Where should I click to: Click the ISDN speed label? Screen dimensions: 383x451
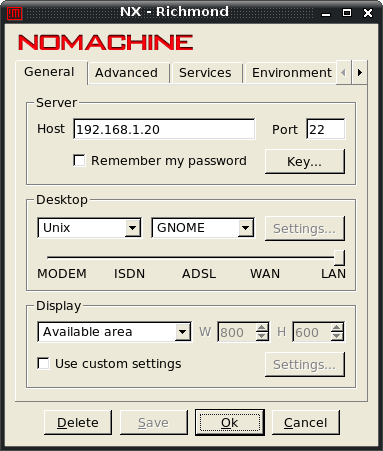coord(129,274)
